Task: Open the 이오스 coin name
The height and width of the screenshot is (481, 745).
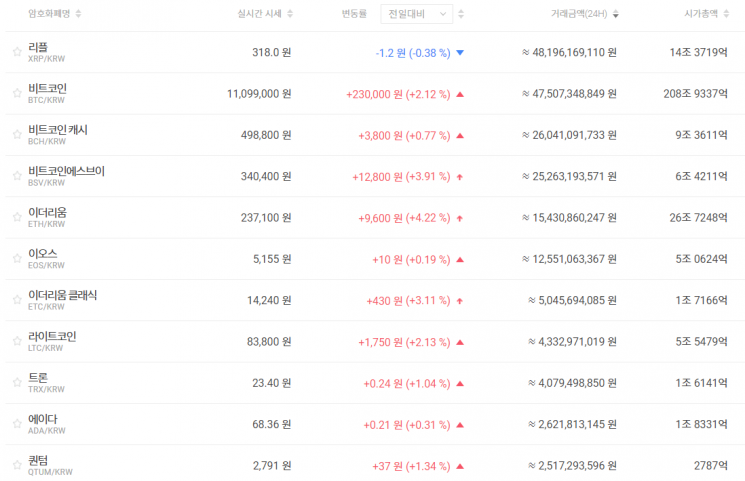Action: (x=43, y=254)
